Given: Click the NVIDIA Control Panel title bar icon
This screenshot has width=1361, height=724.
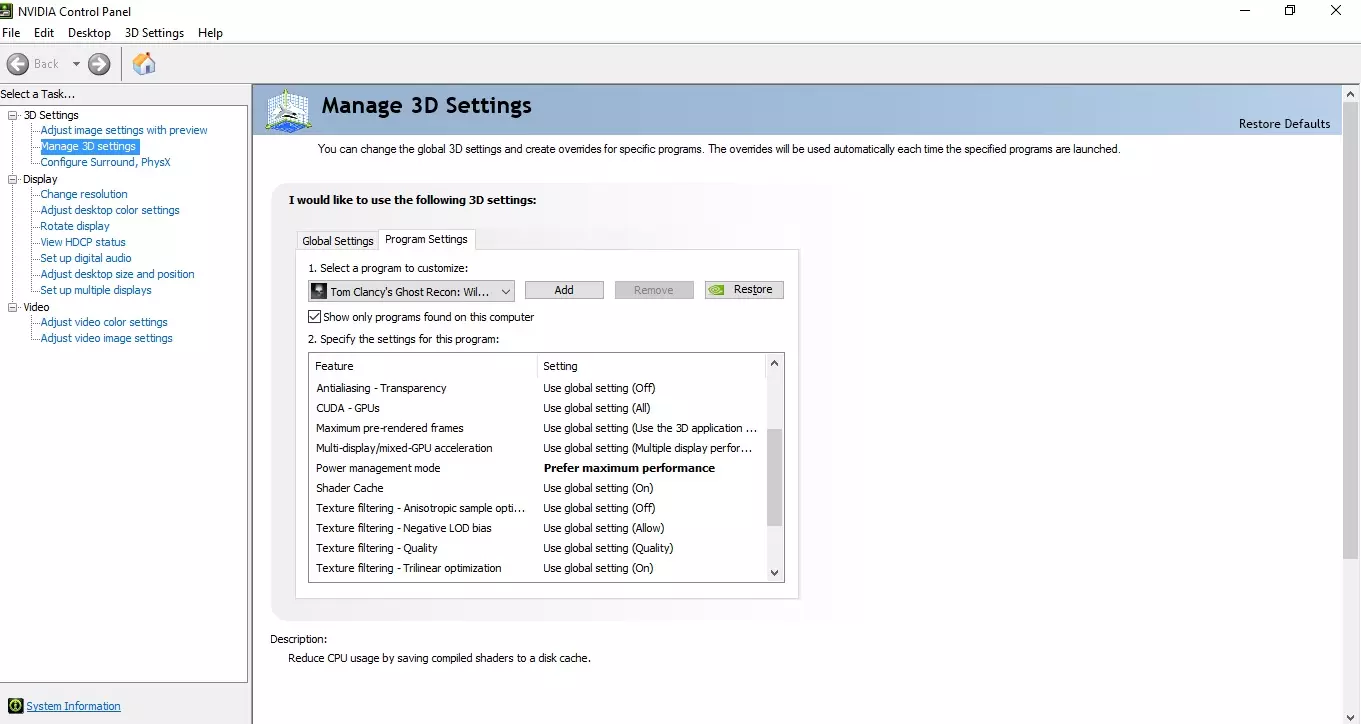Looking at the screenshot, I should pos(8,10).
